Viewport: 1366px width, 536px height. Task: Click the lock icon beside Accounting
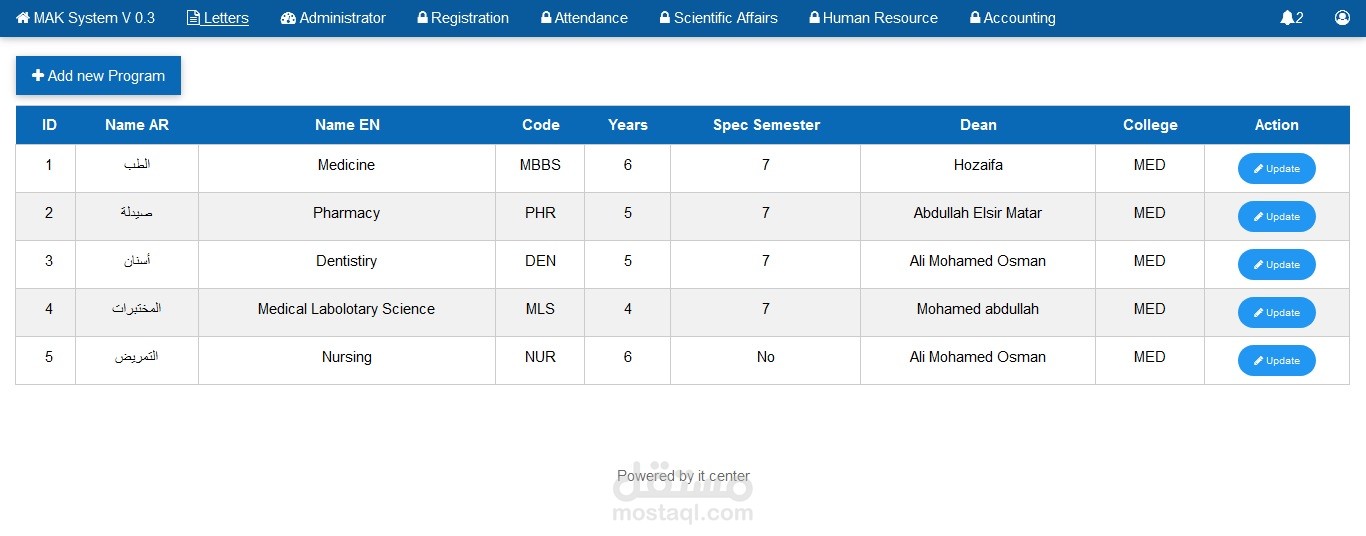click(x=975, y=18)
